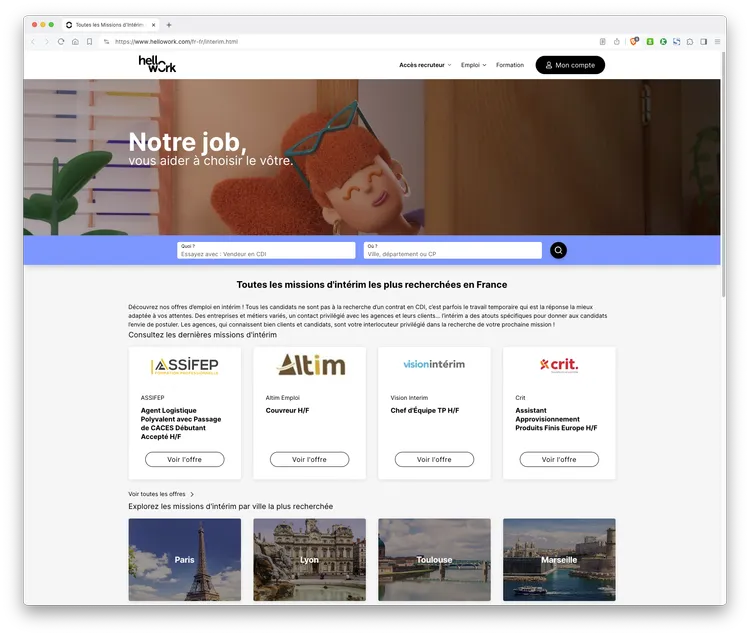The height and width of the screenshot is (636, 750).
Task: Go to browser home page
Action: click(x=75, y=42)
